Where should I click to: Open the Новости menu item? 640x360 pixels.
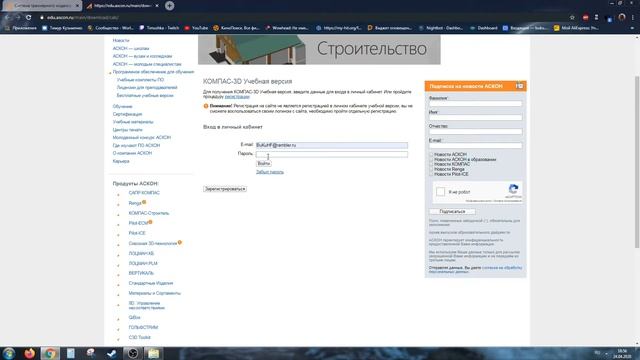click(121, 40)
